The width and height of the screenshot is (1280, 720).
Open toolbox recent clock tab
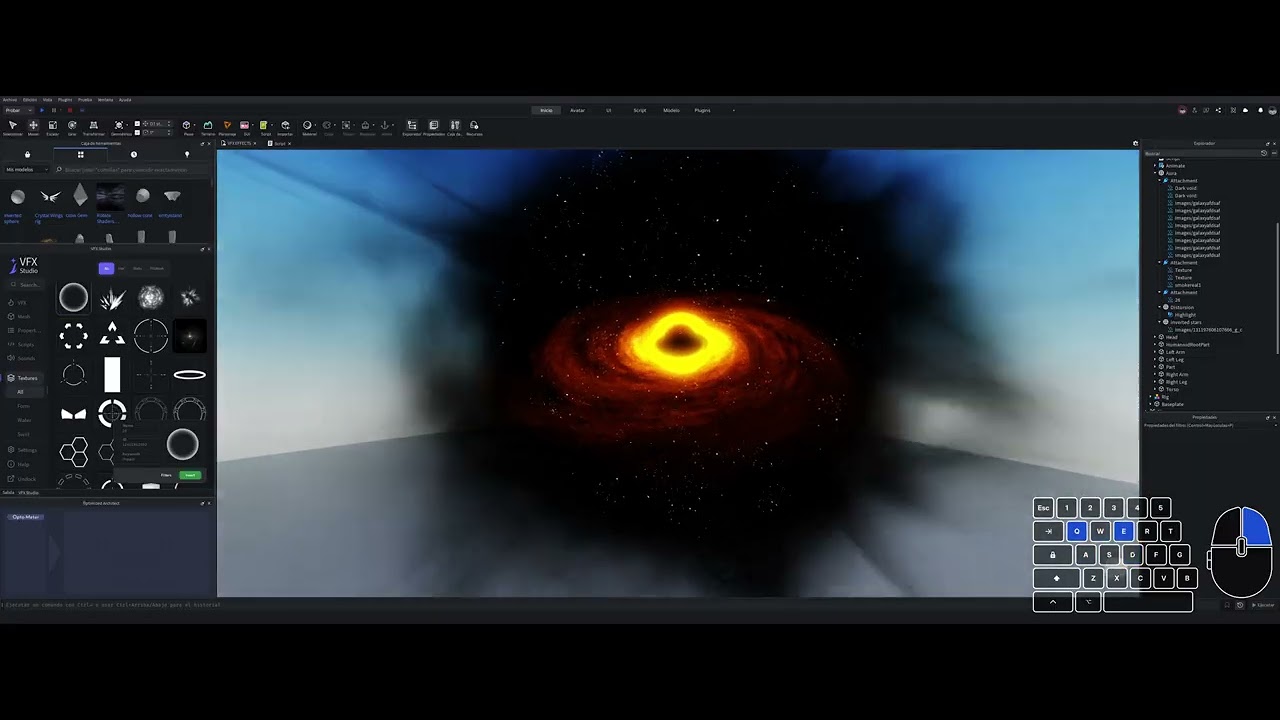point(133,154)
